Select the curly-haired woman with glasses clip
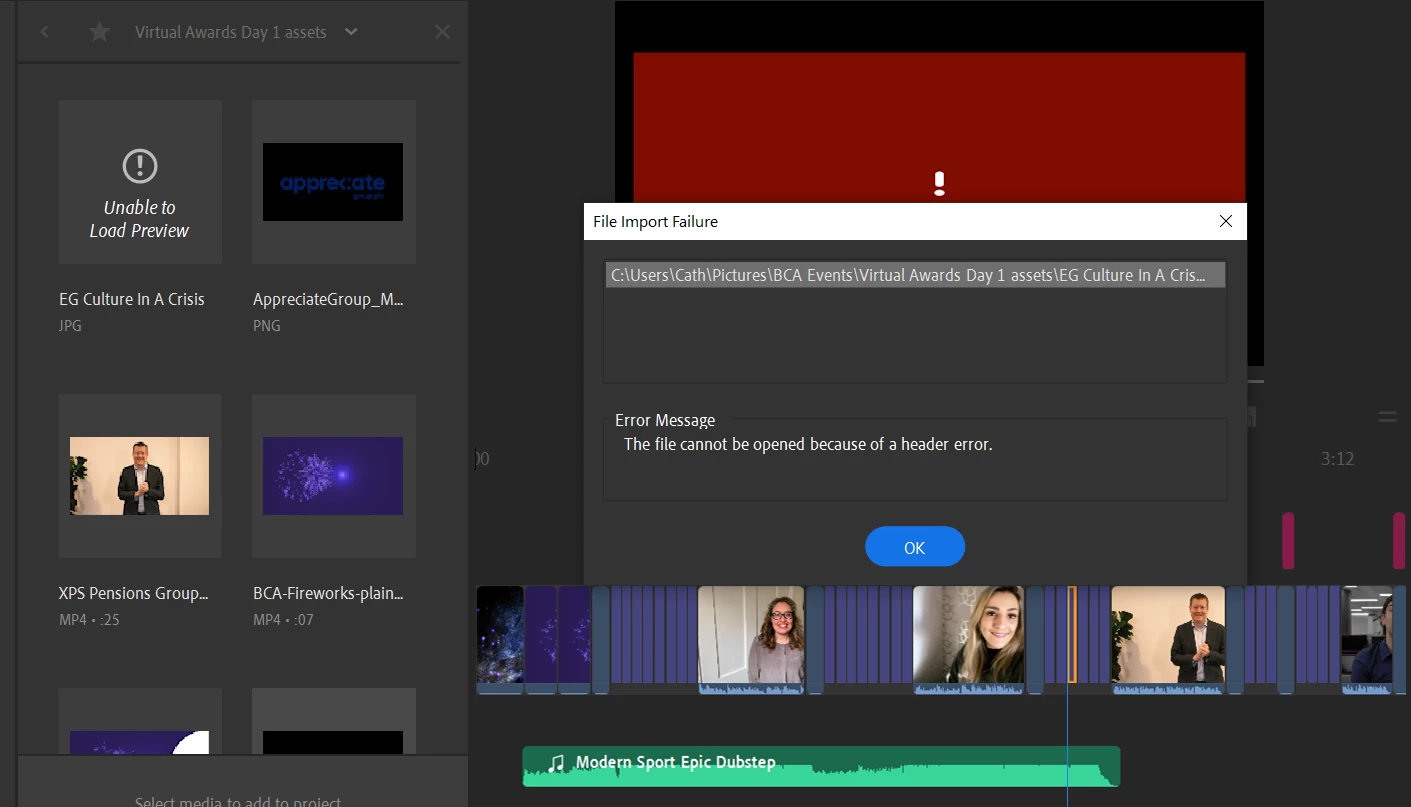Image resolution: width=1411 pixels, height=807 pixels. [x=751, y=640]
